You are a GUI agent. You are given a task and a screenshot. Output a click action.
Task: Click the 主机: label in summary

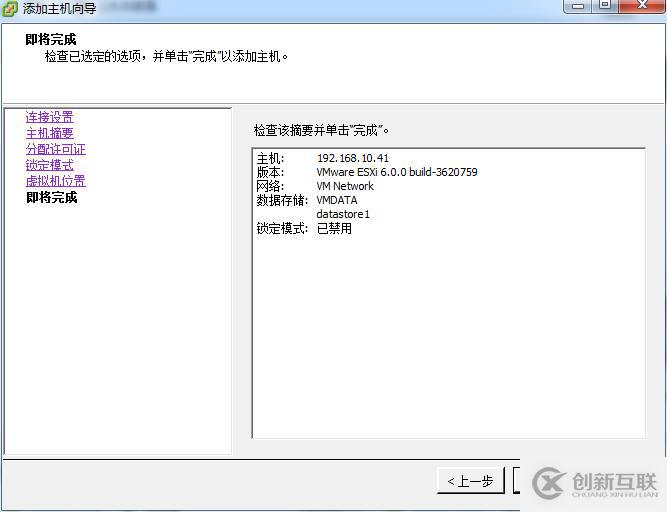270,159
